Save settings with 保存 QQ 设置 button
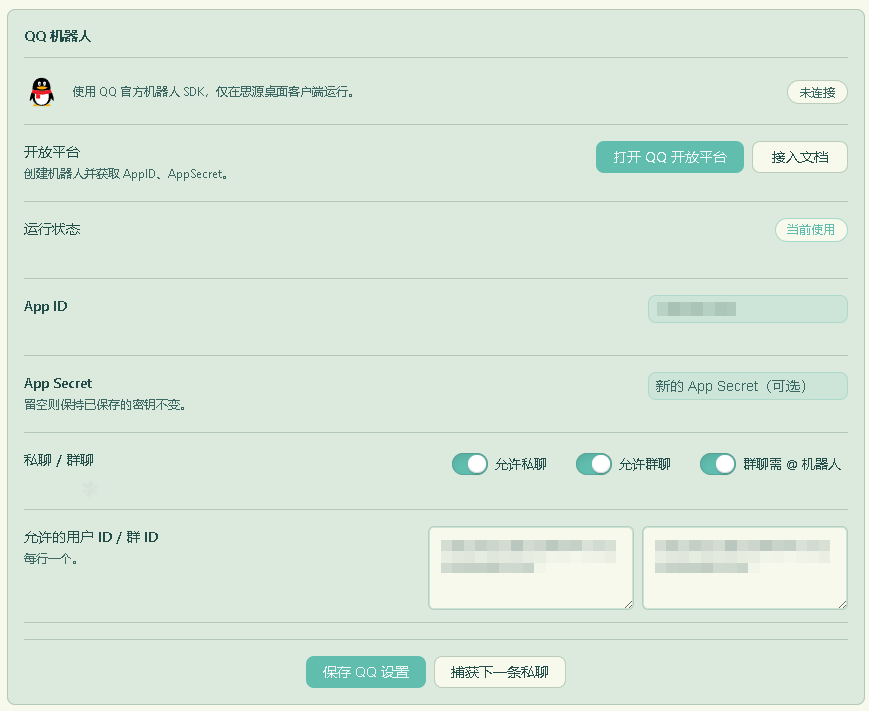The width and height of the screenshot is (869, 711). click(366, 672)
